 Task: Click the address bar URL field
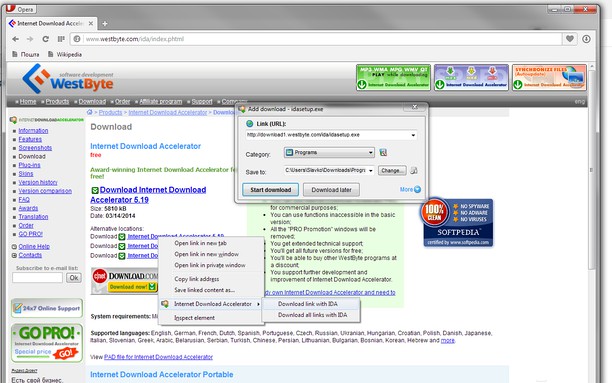click(316, 39)
